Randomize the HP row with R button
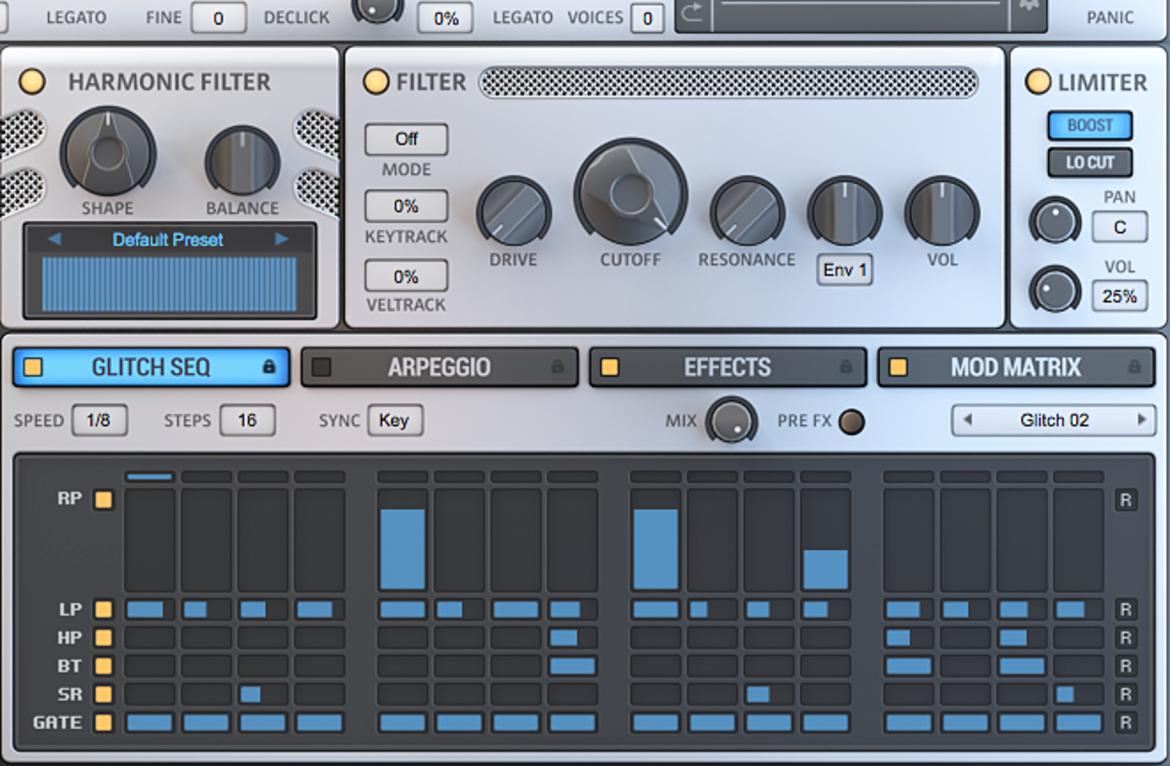The image size is (1170, 766). (x=1125, y=638)
